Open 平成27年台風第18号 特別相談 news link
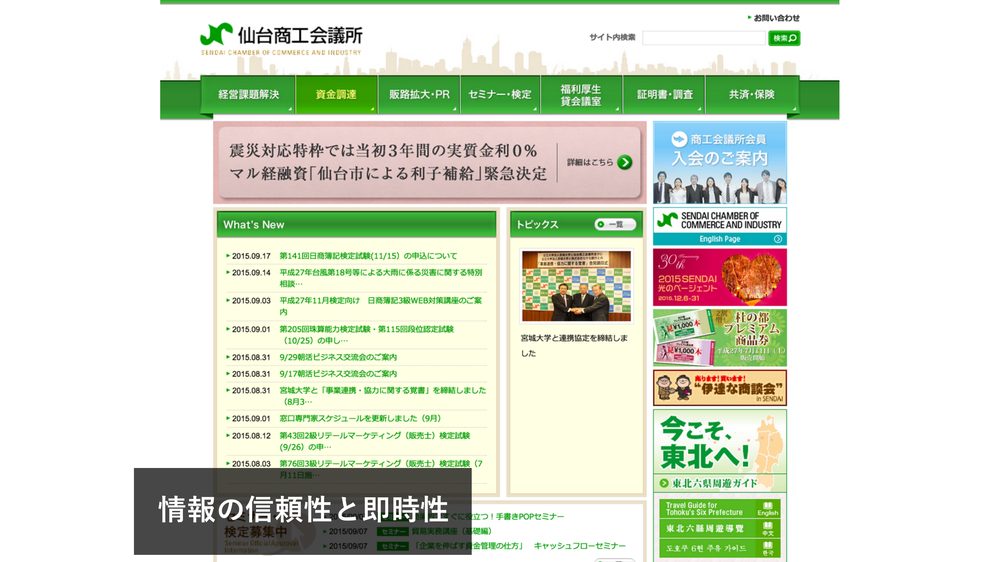 (381, 278)
